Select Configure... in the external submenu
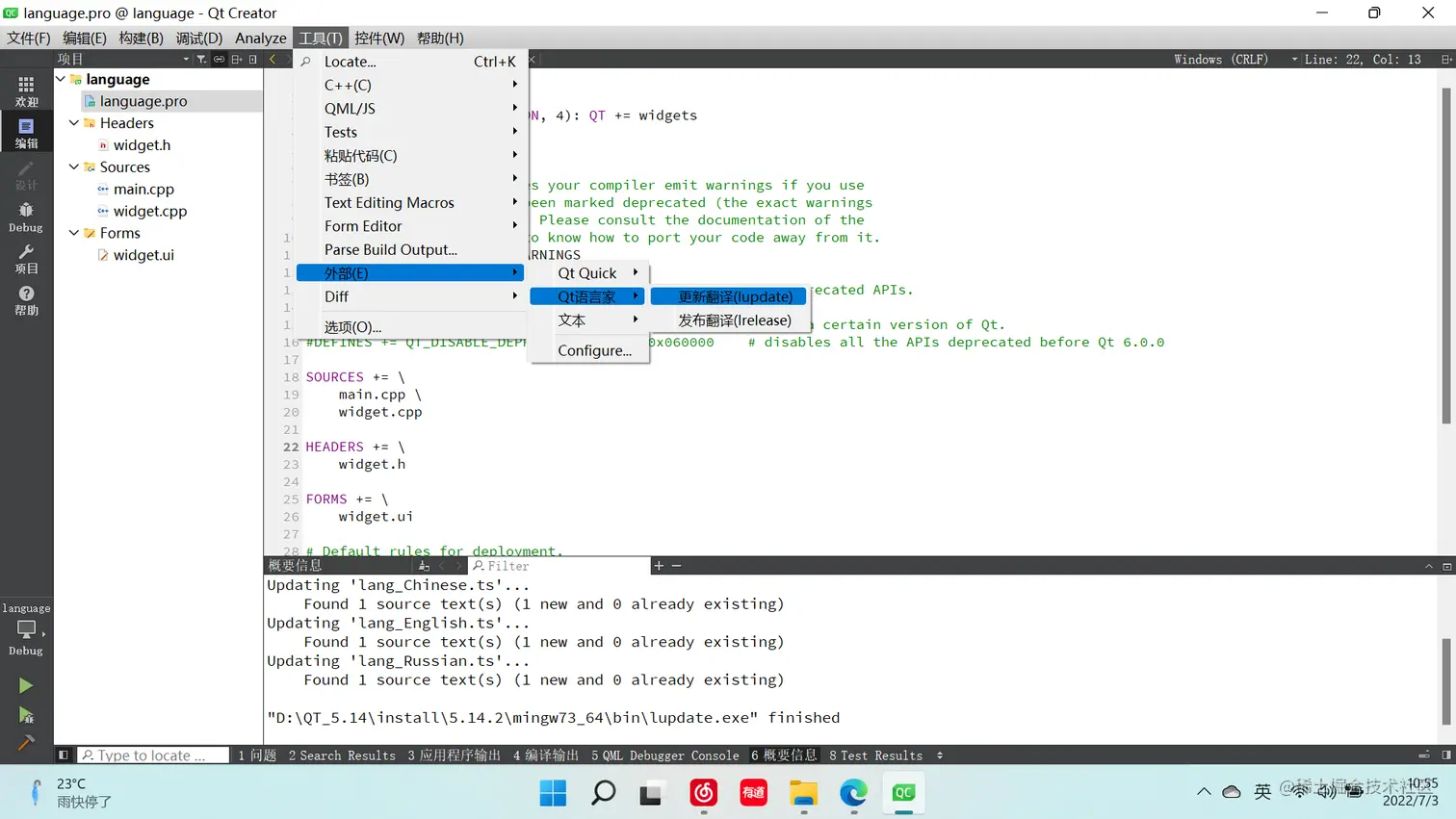Screen dimensions: 1456x819 (589, 350)
